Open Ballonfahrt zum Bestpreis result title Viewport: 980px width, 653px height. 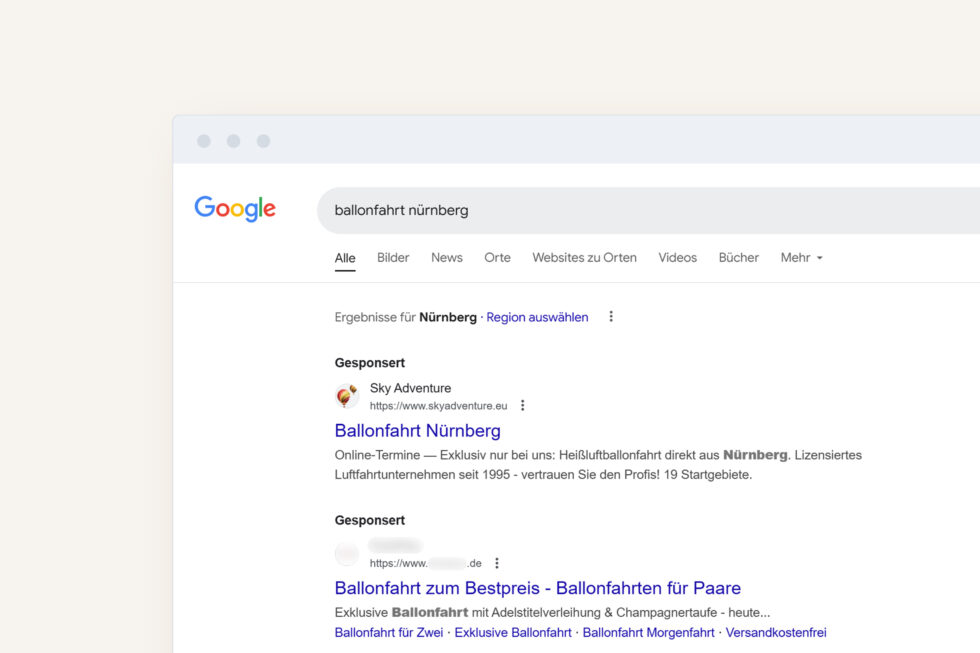[x=538, y=588]
